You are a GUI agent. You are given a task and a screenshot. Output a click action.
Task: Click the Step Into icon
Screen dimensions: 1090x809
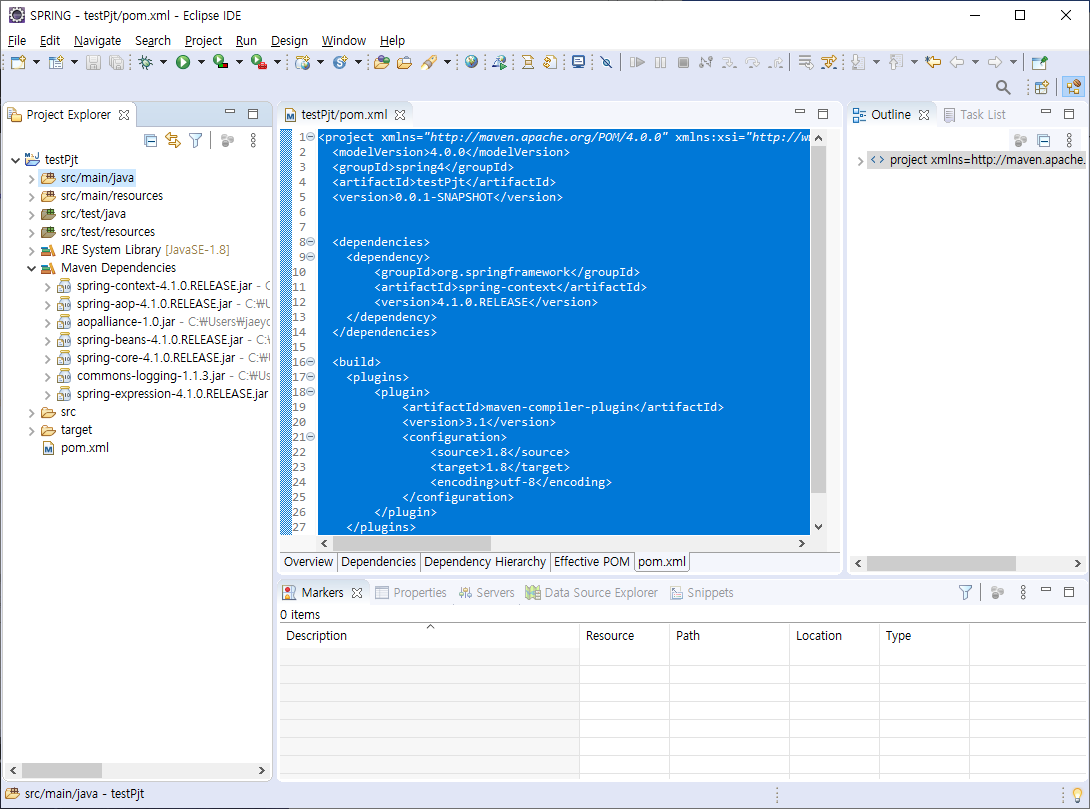click(729, 63)
